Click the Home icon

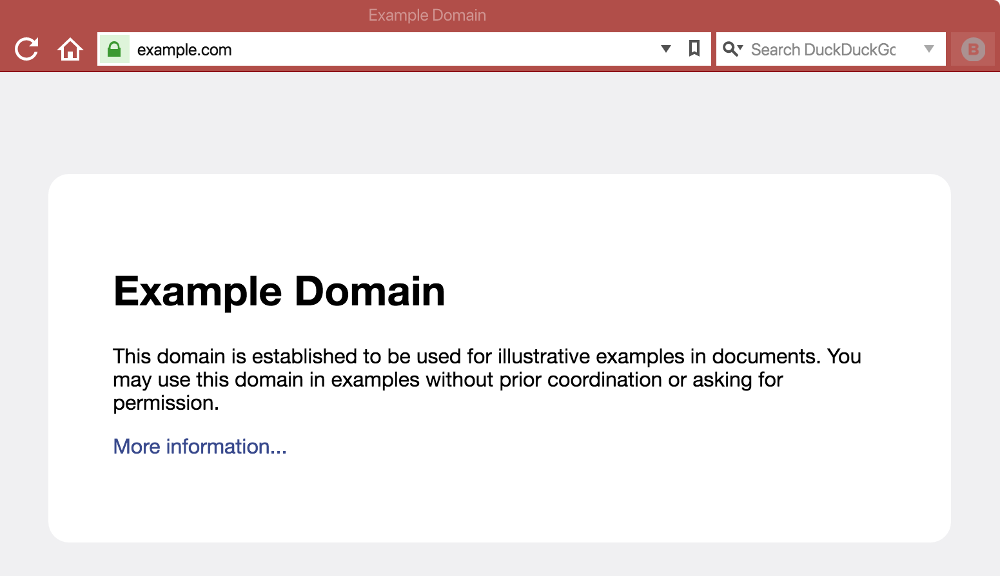click(x=69, y=48)
